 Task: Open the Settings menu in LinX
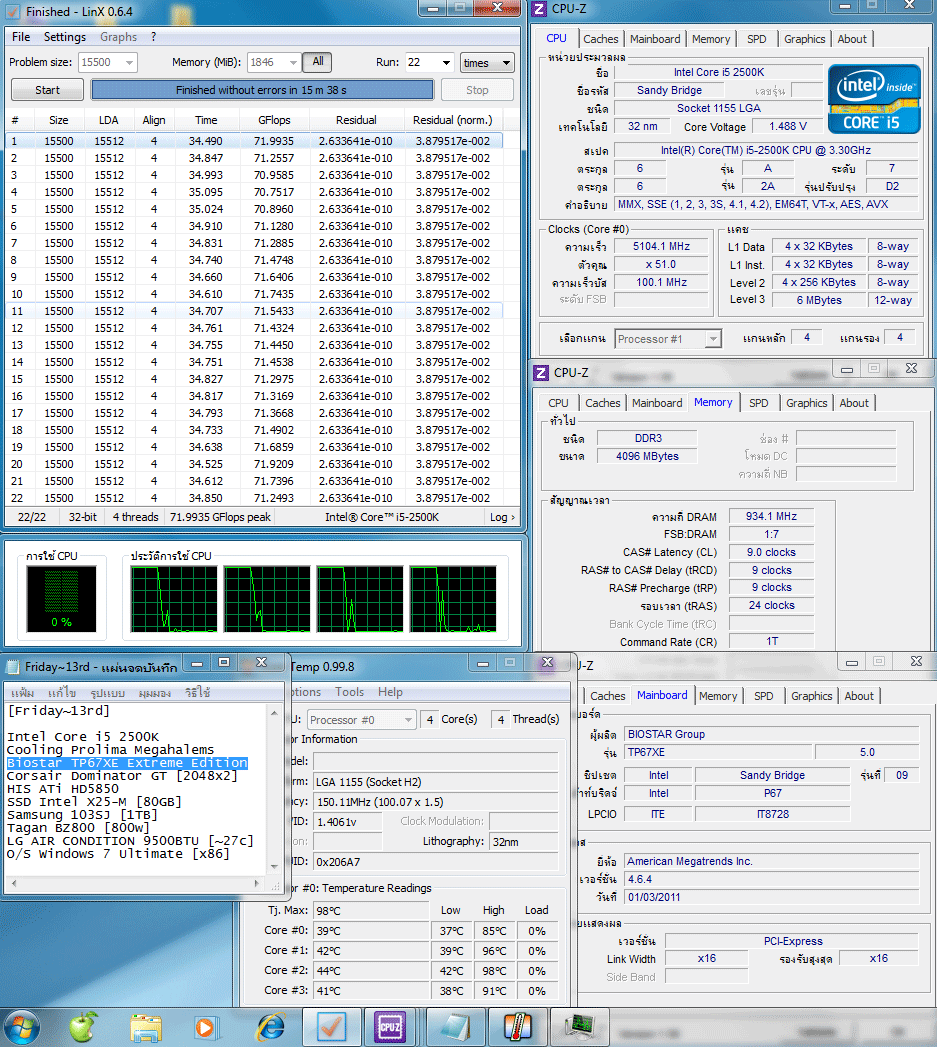[x=65, y=37]
